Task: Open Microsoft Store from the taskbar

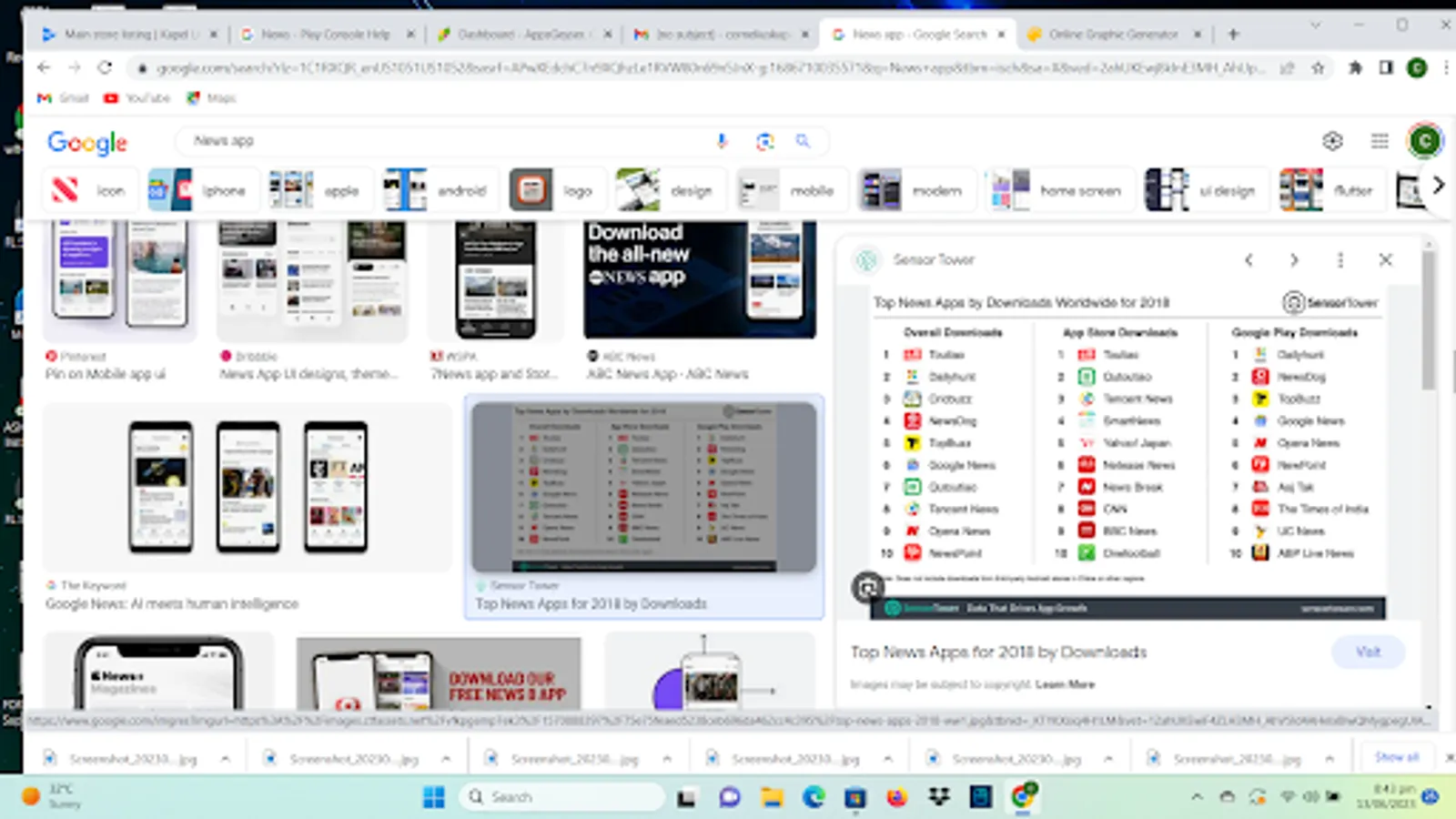Action: click(855, 797)
